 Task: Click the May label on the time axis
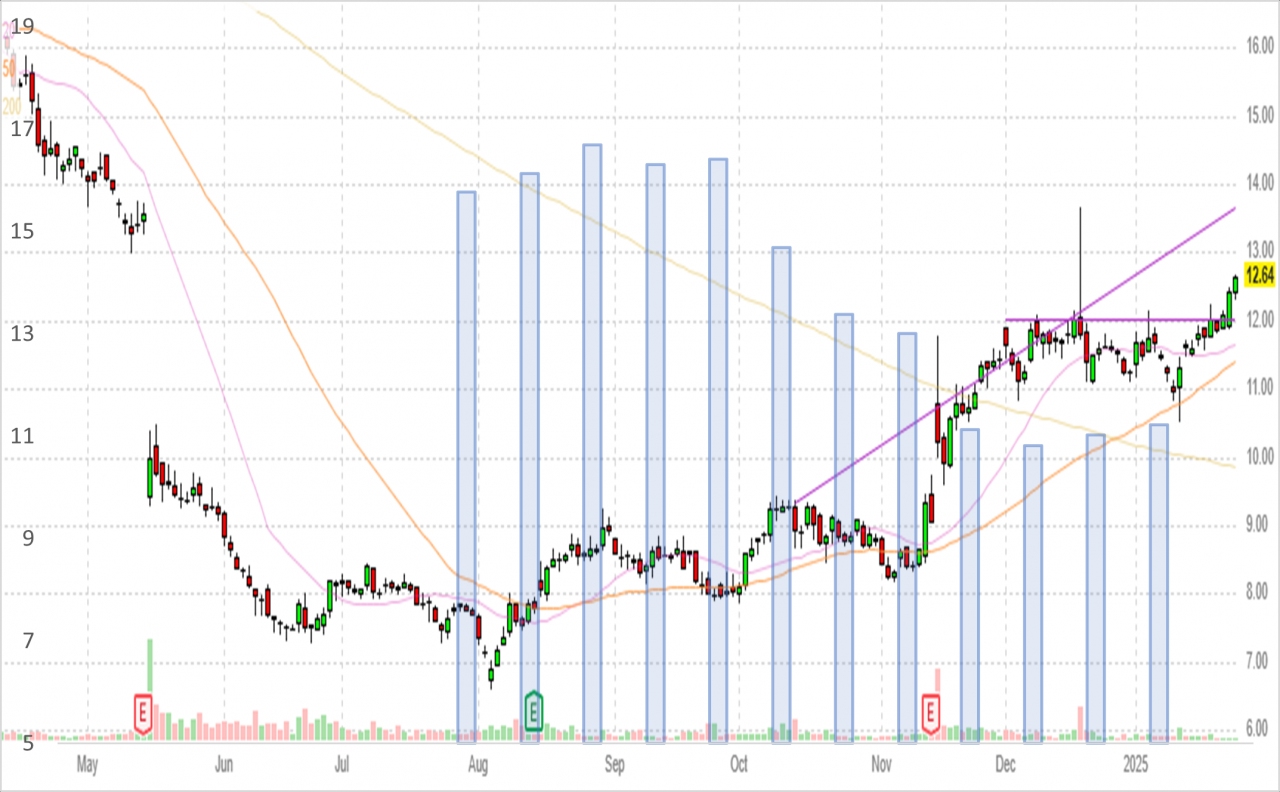click(87, 764)
